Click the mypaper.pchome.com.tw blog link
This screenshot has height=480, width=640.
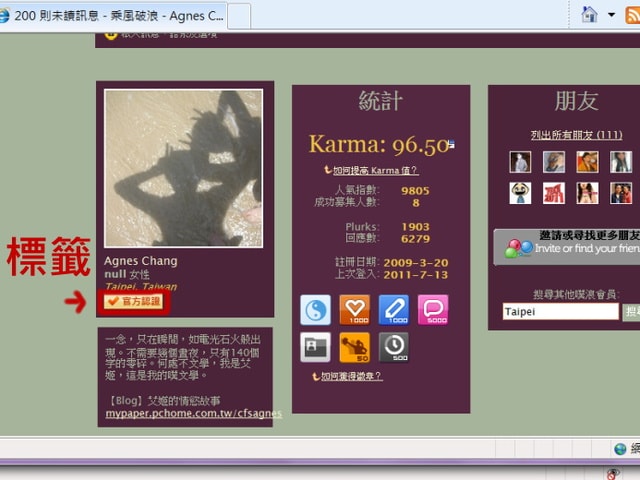click(x=194, y=412)
